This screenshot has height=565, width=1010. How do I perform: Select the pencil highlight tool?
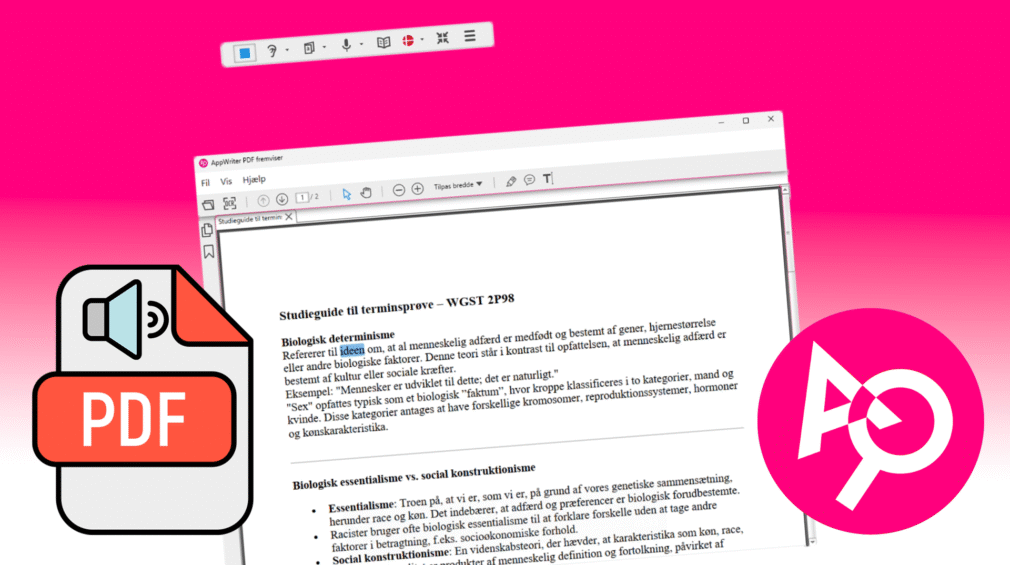[511, 181]
